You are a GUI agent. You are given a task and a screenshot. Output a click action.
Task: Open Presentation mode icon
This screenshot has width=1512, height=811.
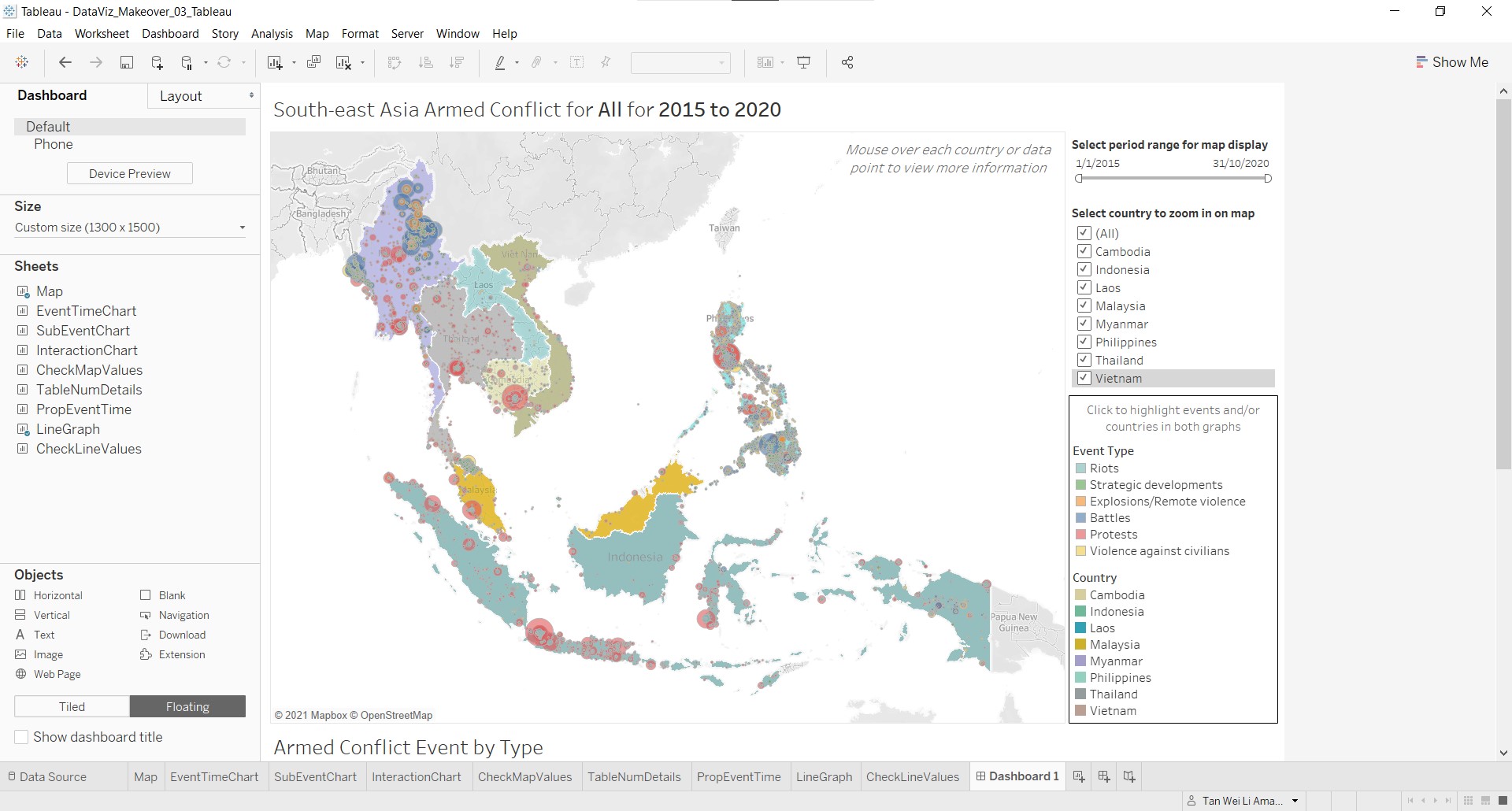point(803,62)
